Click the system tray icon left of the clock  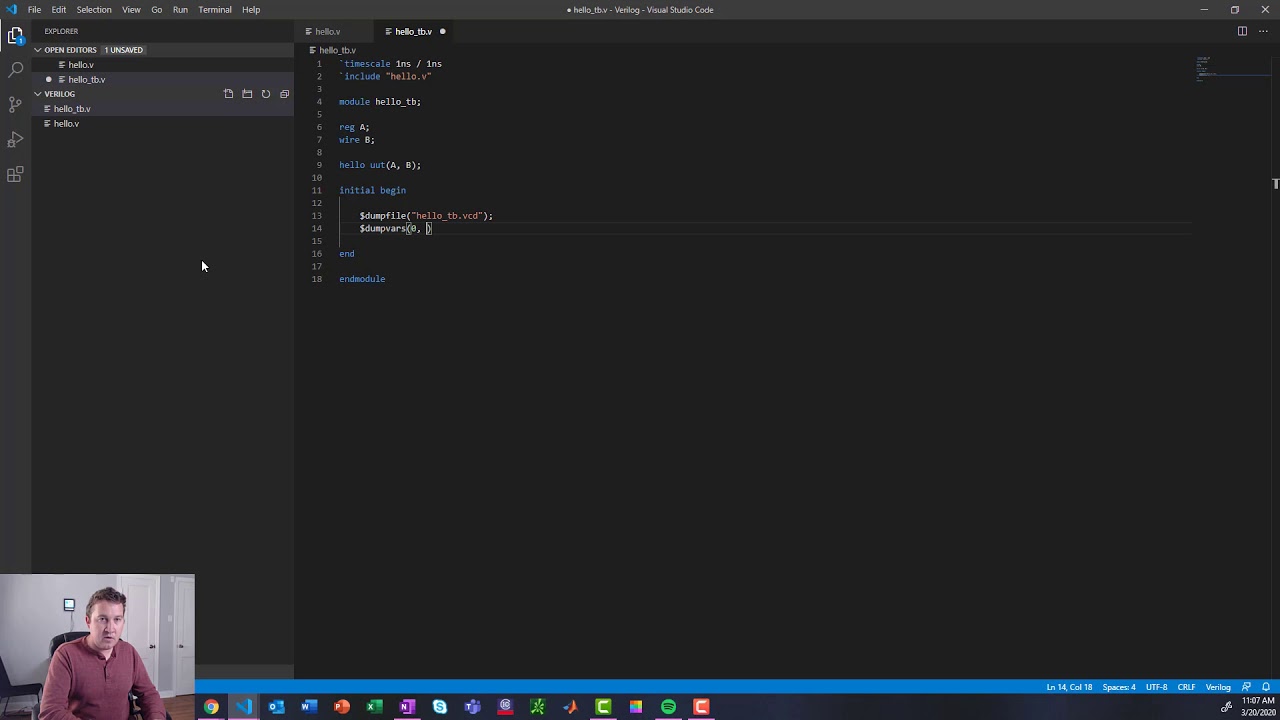(1227, 707)
